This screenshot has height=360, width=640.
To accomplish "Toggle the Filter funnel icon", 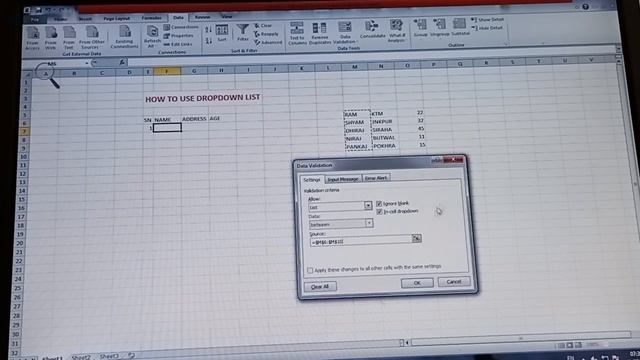I will [242, 33].
